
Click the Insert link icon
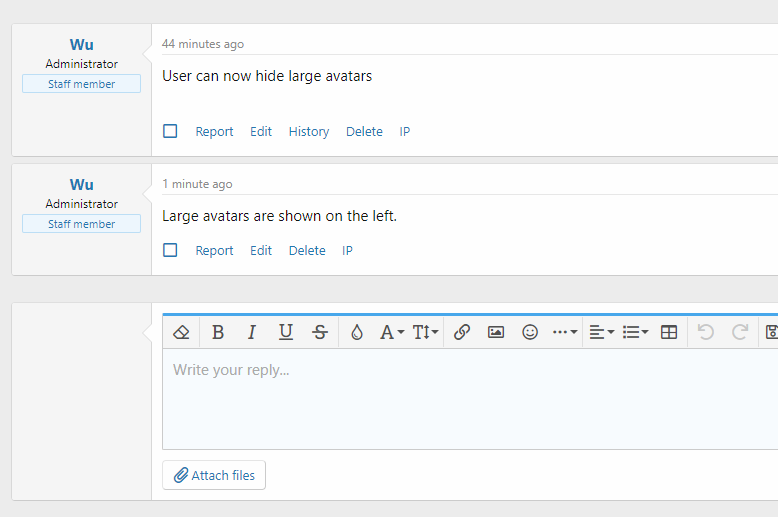click(462, 332)
